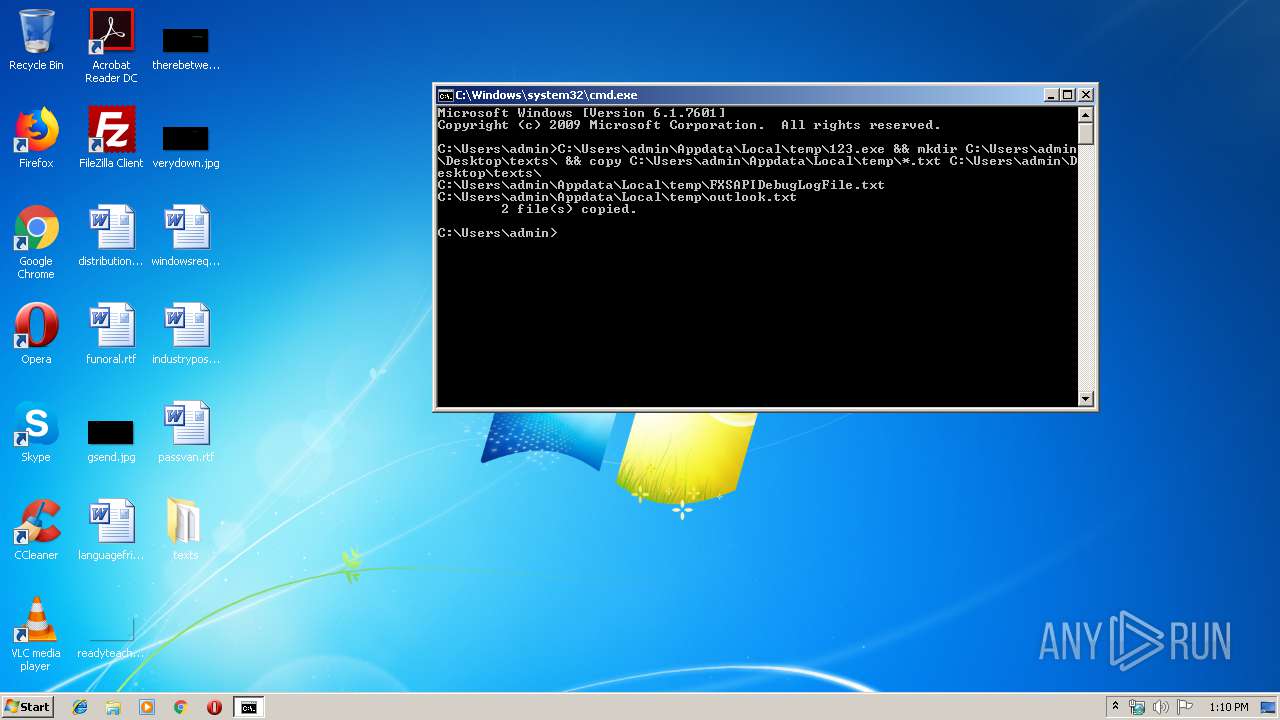Select the cmd.exe taskbar button
This screenshot has width=1280, height=720.
pos(248,707)
